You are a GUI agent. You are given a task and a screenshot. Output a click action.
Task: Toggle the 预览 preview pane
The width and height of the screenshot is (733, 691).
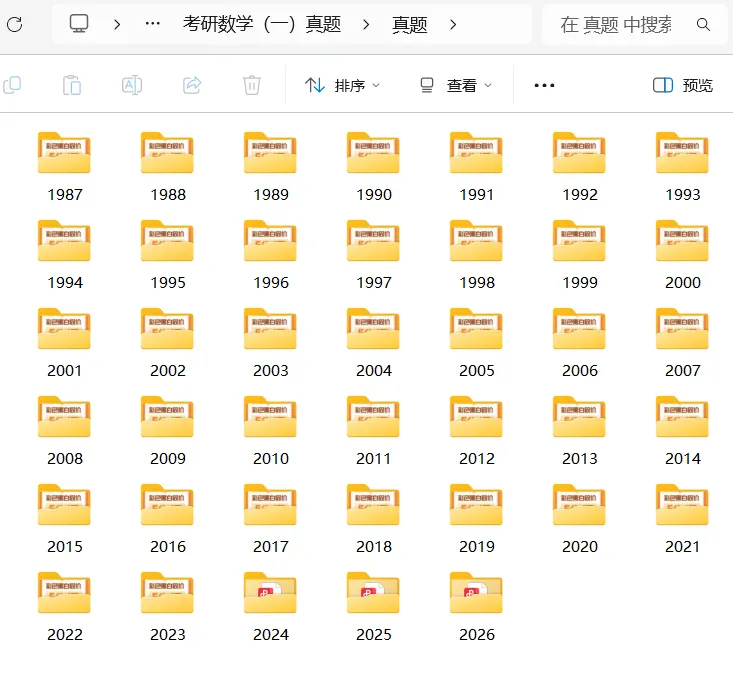coord(683,85)
